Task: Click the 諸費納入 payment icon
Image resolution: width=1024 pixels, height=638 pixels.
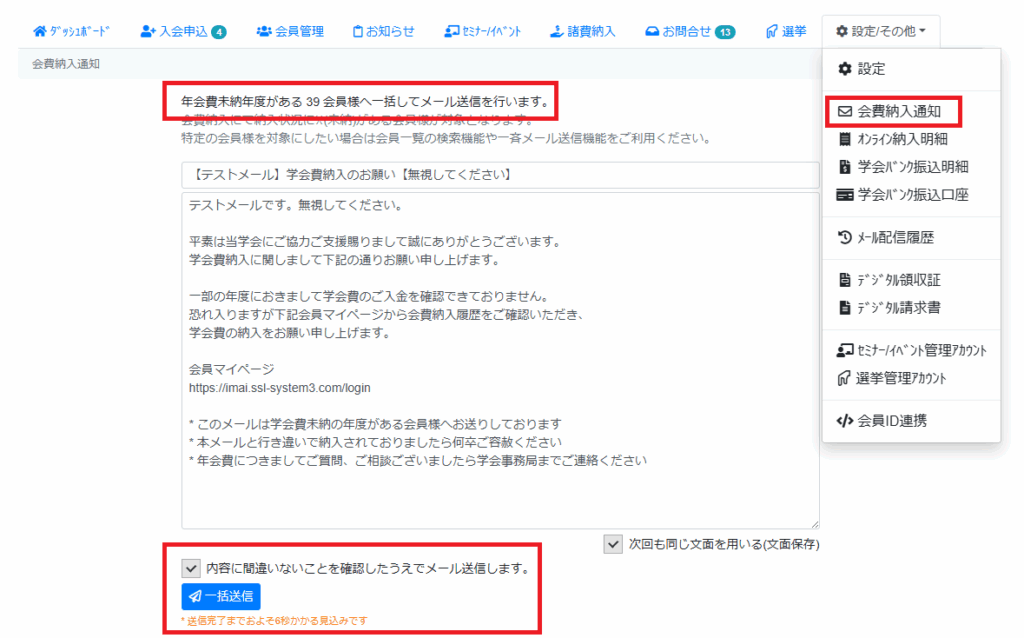Action: pyautogui.click(x=557, y=32)
